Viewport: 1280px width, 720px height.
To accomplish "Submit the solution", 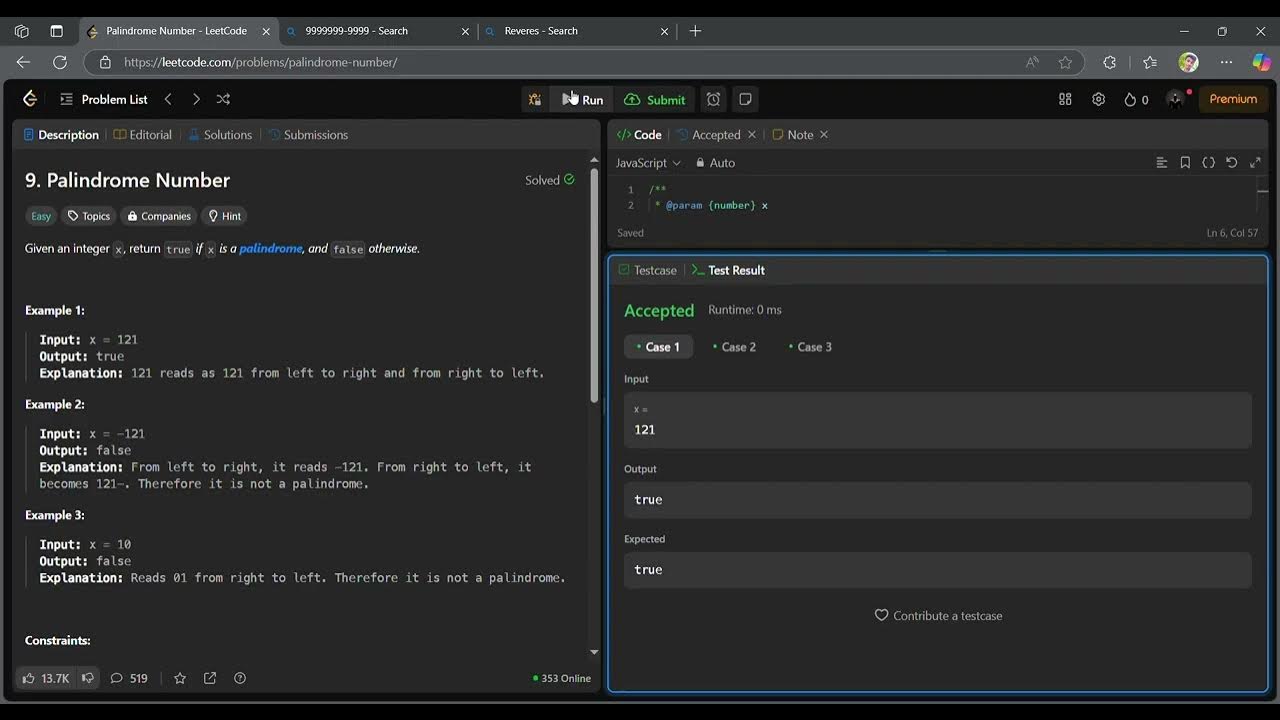I will (655, 99).
